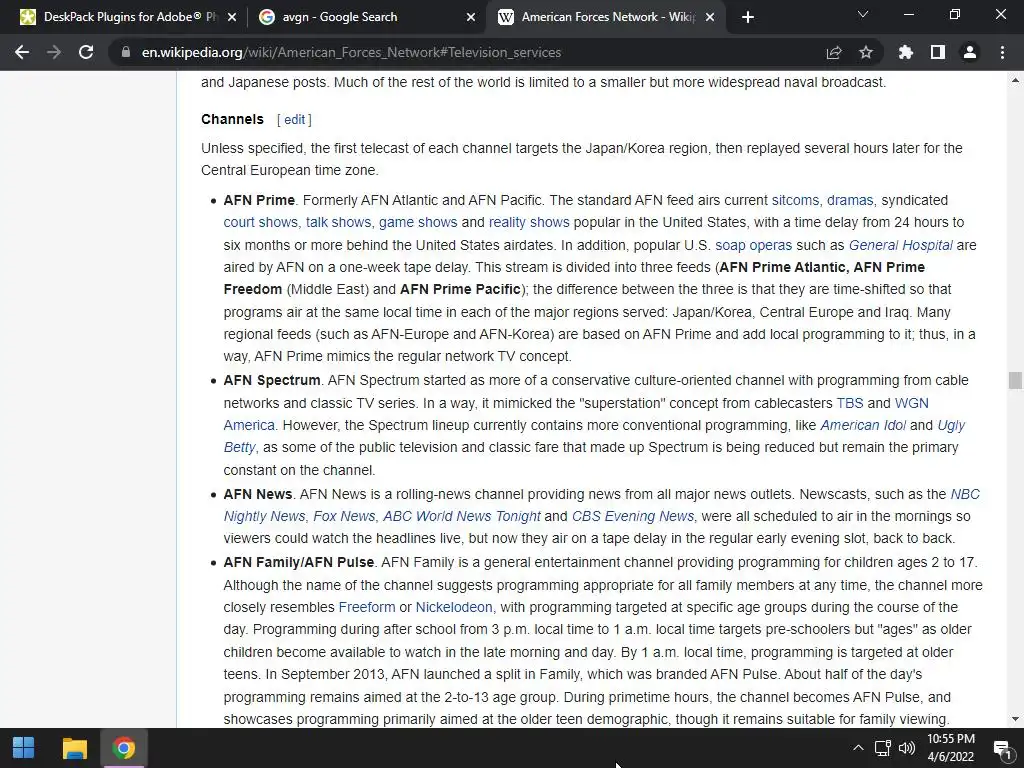The height and width of the screenshot is (768, 1024).
Task: Bookmark this page with the star icon
Action: coord(866,52)
